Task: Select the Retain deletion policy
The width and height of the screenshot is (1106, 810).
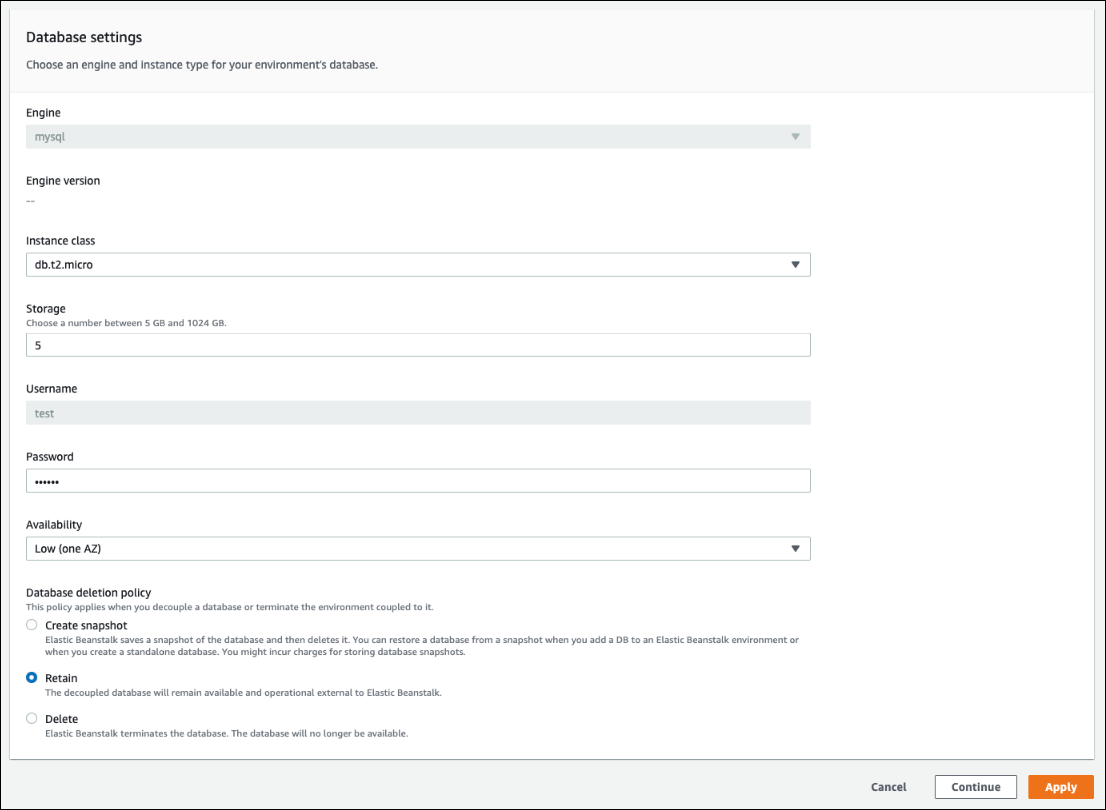Action: click(31, 678)
